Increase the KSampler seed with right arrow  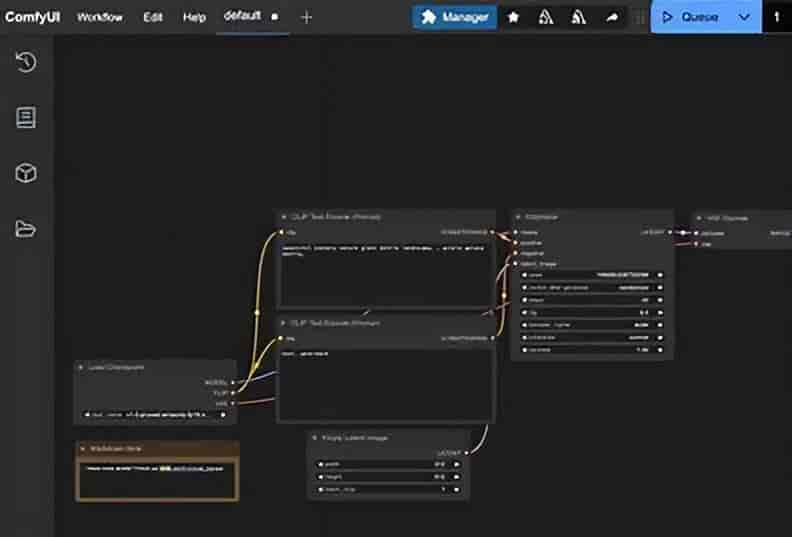point(660,275)
